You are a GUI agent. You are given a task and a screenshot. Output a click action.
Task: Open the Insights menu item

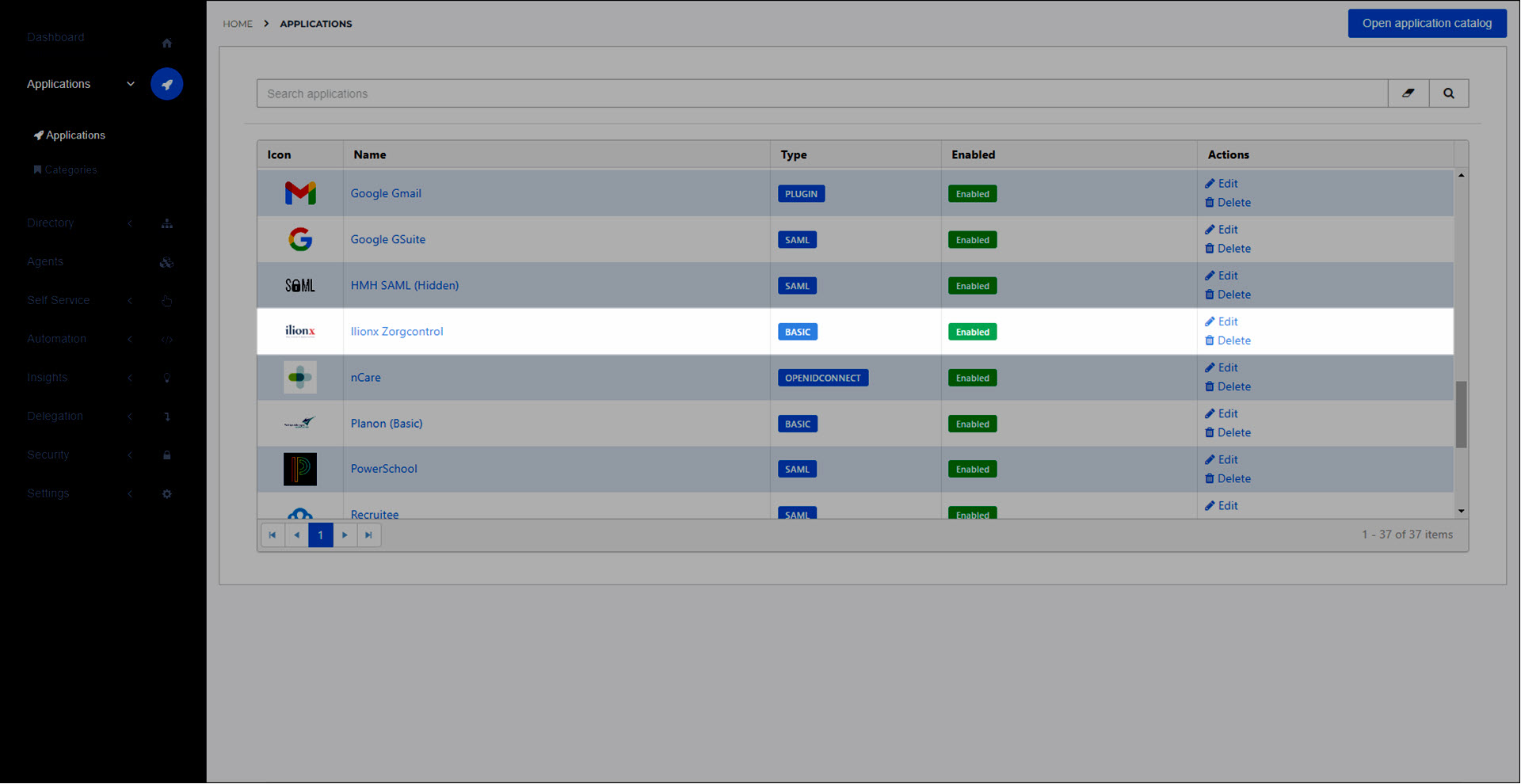(x=48, y=379)
